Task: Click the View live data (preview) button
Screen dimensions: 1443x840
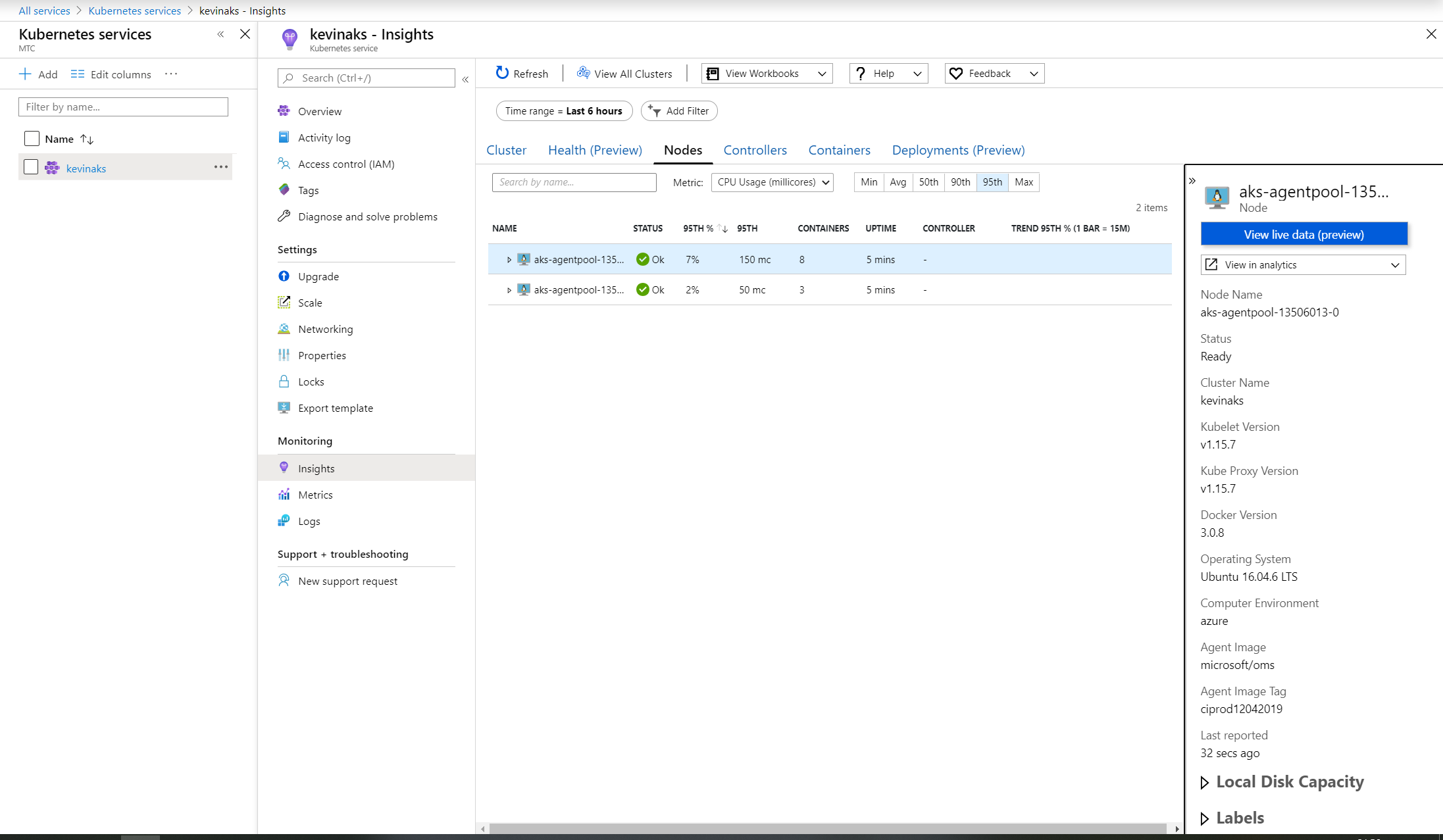Action: 1304,234
